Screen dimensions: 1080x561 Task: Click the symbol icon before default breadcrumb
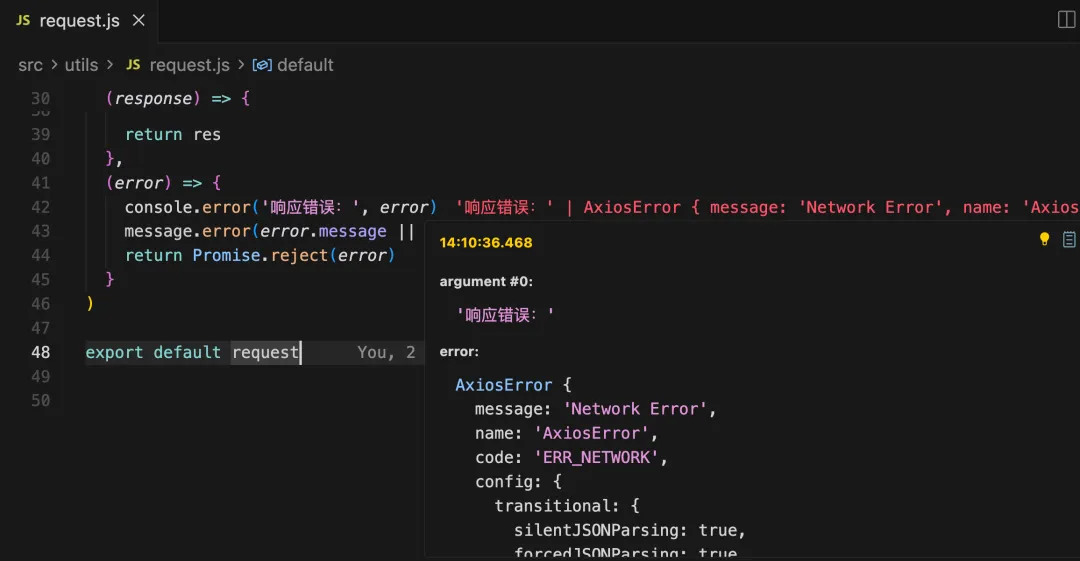[262, 65]
